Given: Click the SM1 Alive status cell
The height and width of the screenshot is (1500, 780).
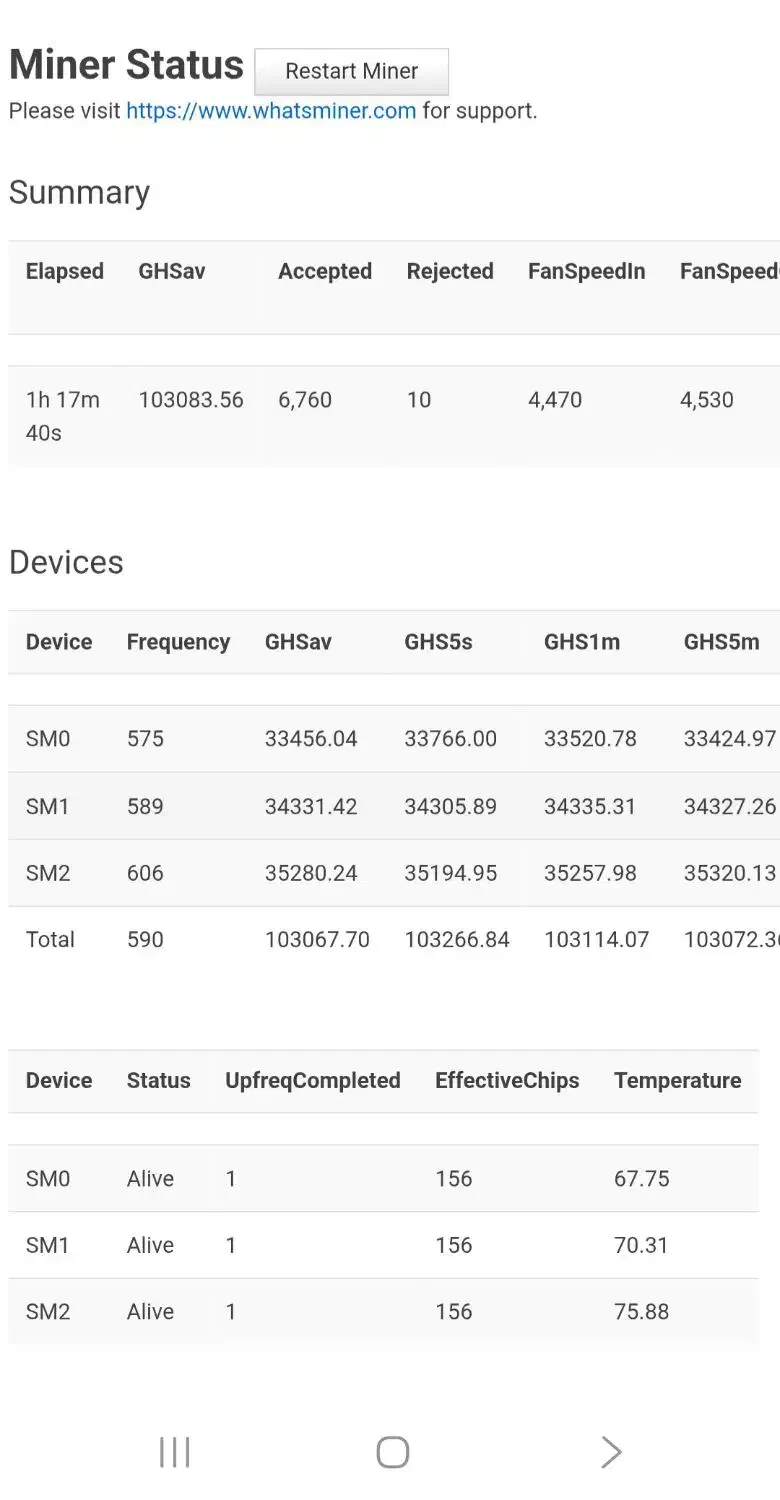Looking at the screenshot, I should [150, 1245].
